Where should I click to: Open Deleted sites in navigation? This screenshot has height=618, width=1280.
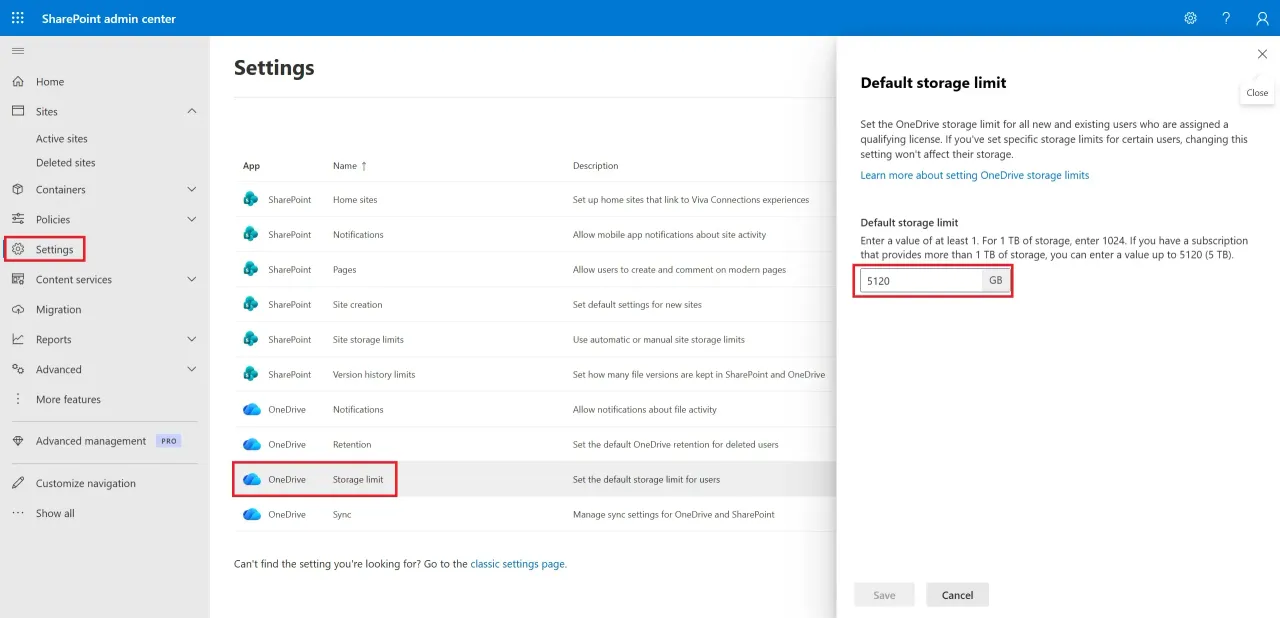pos(66,163)
